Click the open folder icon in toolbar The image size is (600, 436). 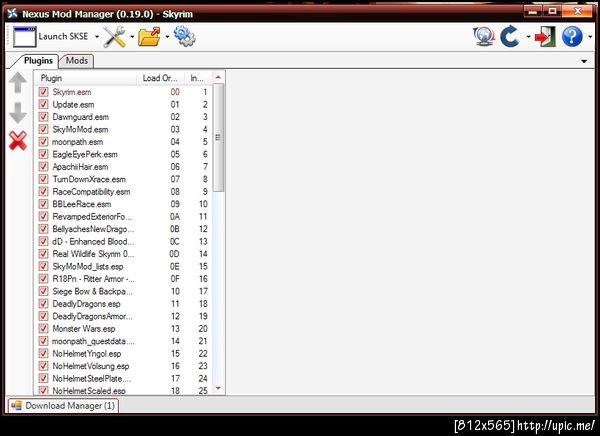[149, 37]
